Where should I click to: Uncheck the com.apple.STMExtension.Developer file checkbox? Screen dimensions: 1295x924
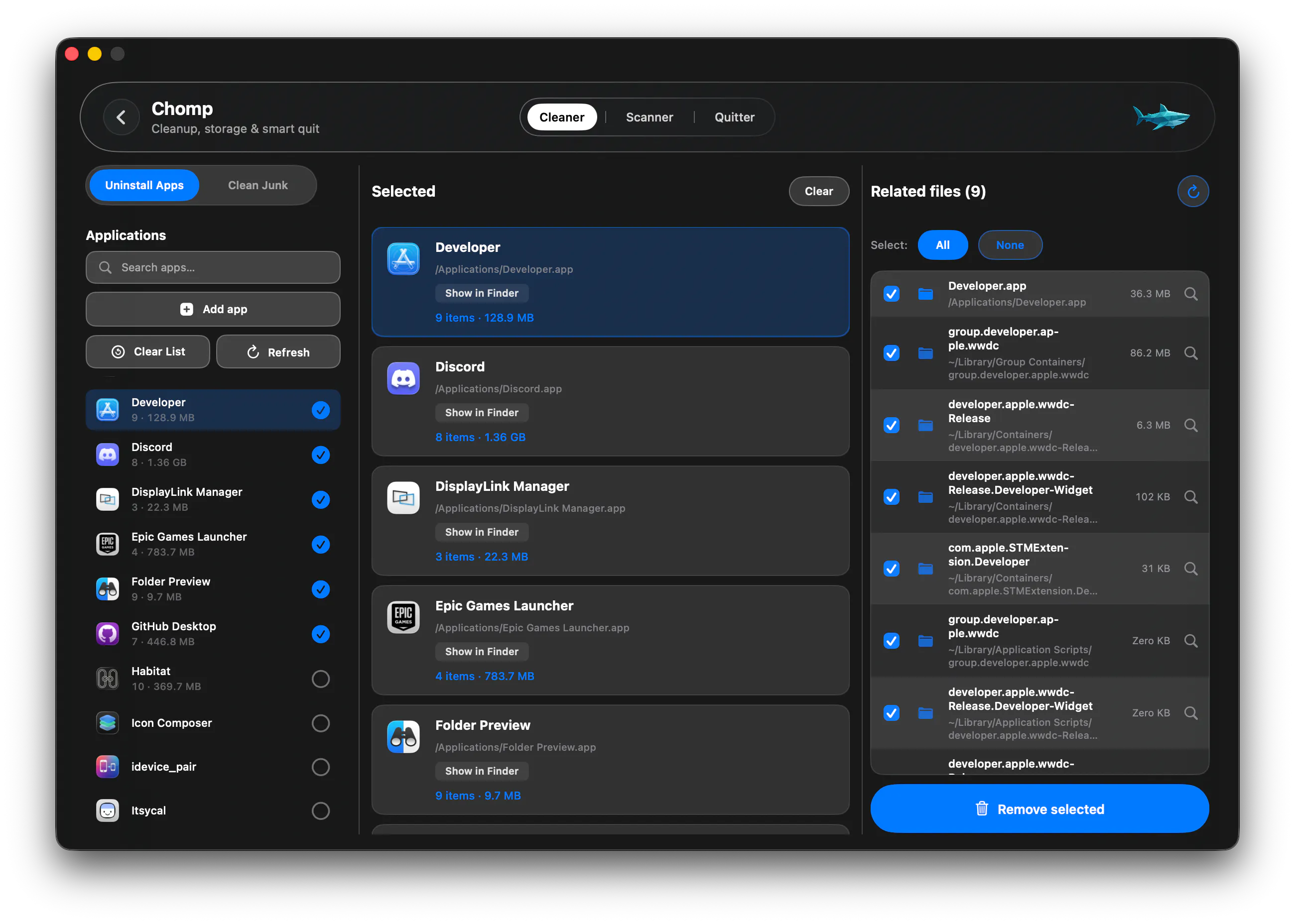(891, 569)
